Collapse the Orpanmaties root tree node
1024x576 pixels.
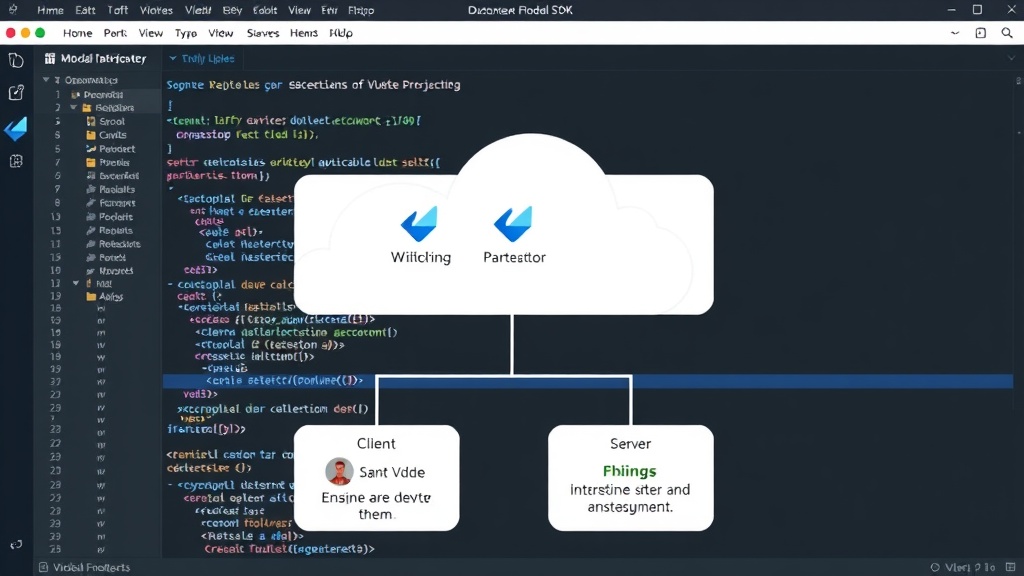click(46, 80)
